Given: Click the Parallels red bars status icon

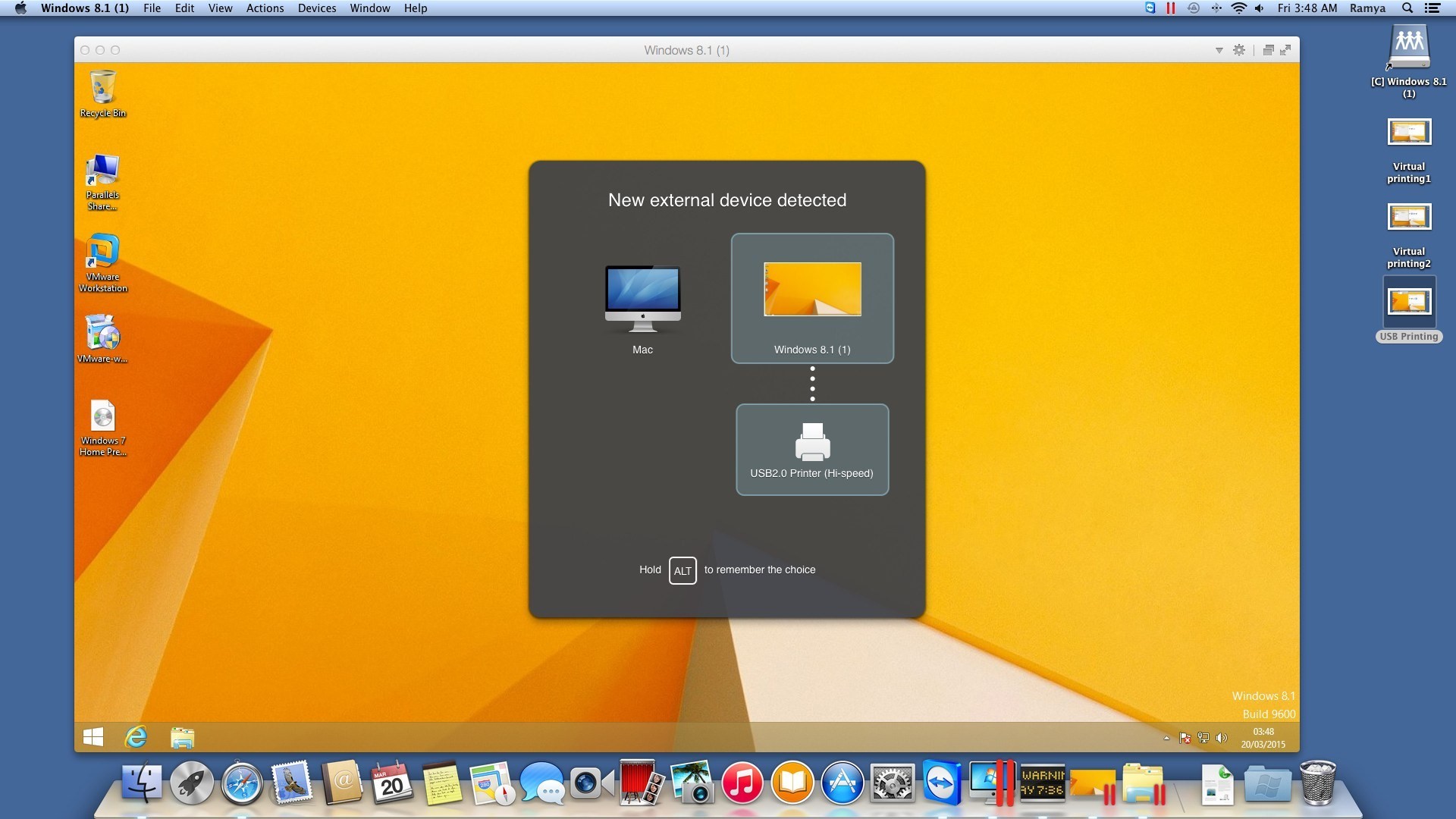Looking at the screenshot, I should 1171,8.
